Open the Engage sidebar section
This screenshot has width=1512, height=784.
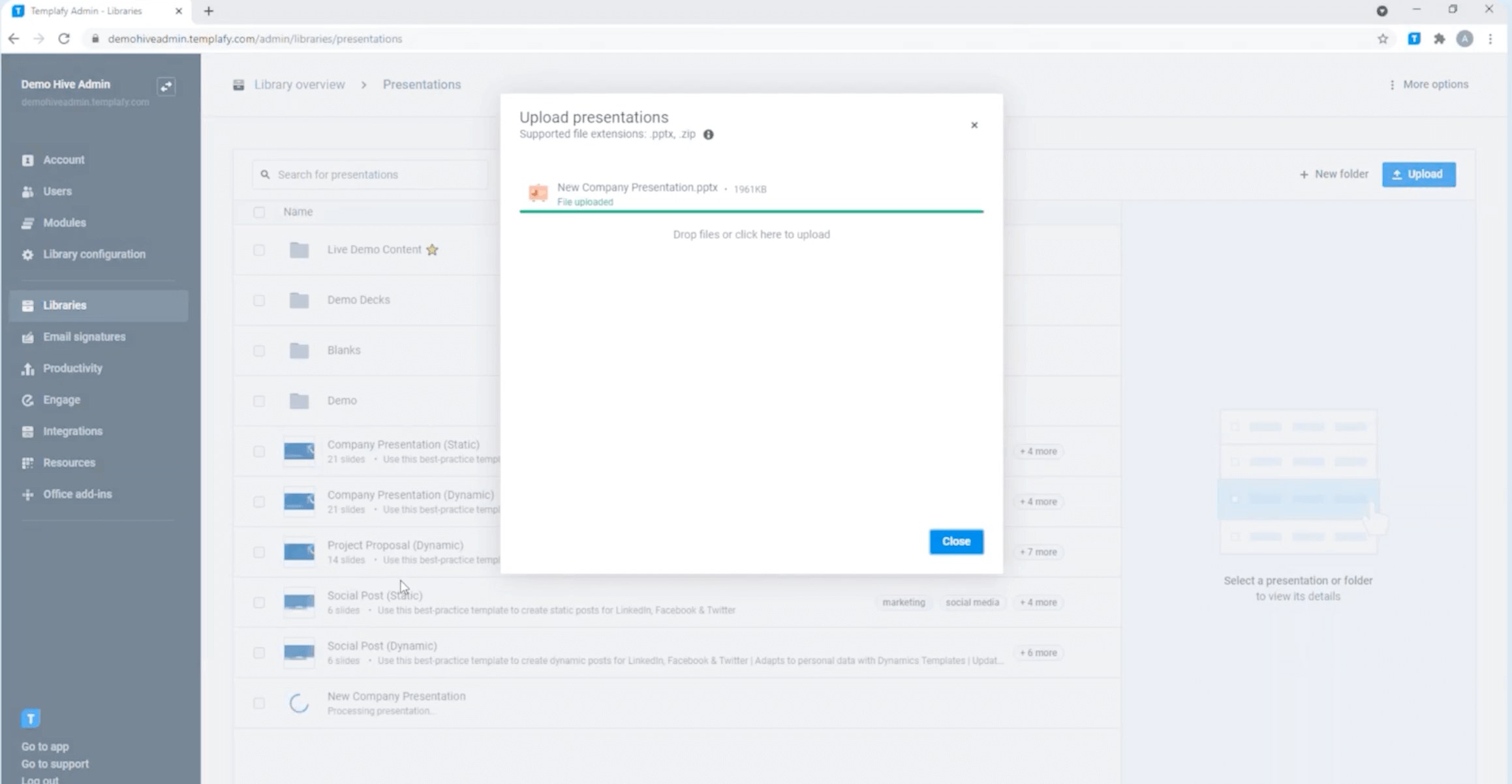pos(61,400)
